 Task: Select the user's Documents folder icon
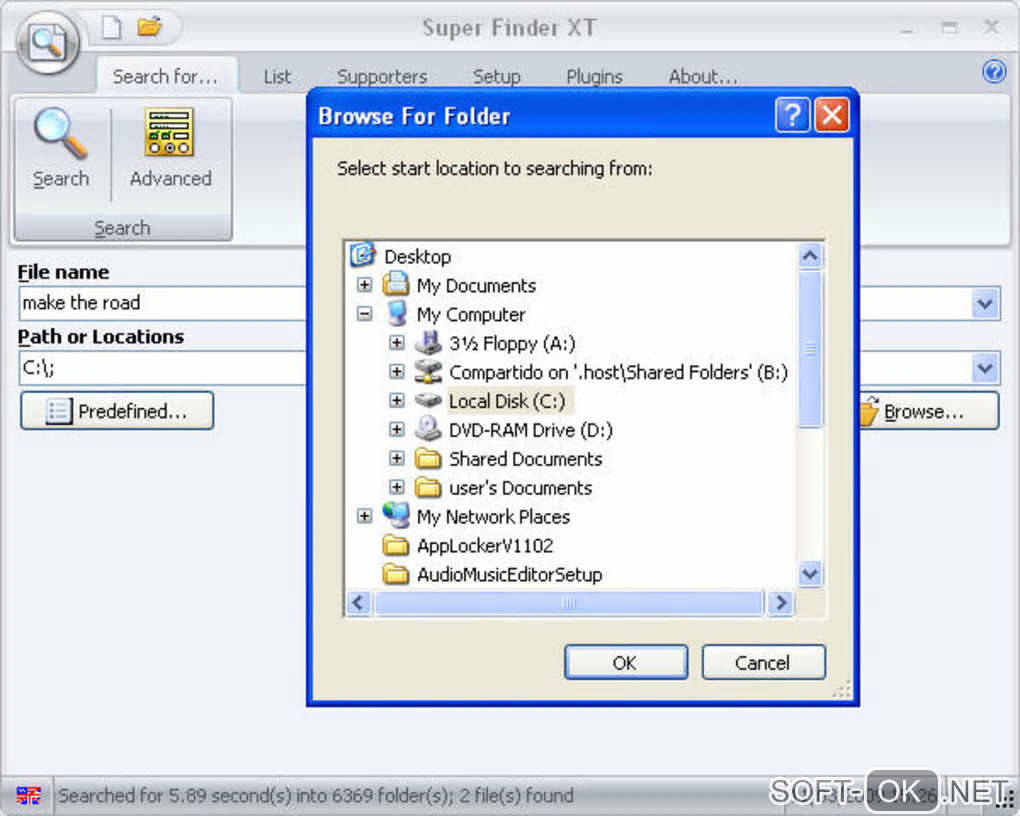coord(428,486)
